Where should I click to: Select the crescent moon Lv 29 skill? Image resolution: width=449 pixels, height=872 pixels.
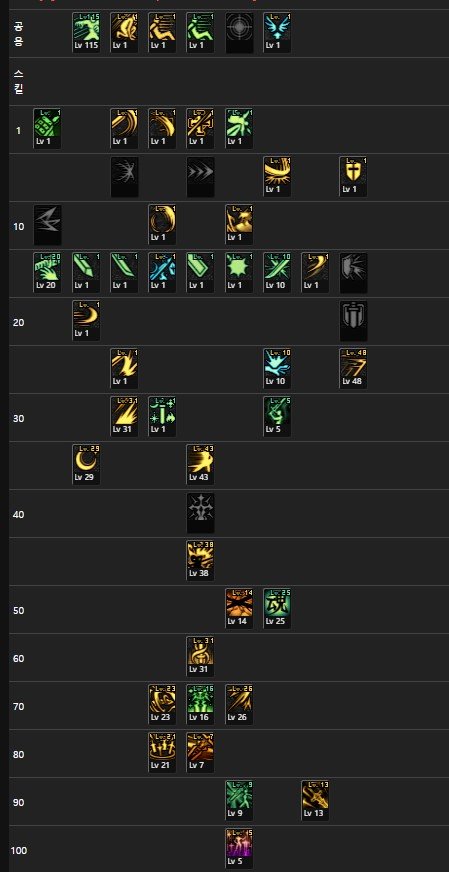point(86,464)
